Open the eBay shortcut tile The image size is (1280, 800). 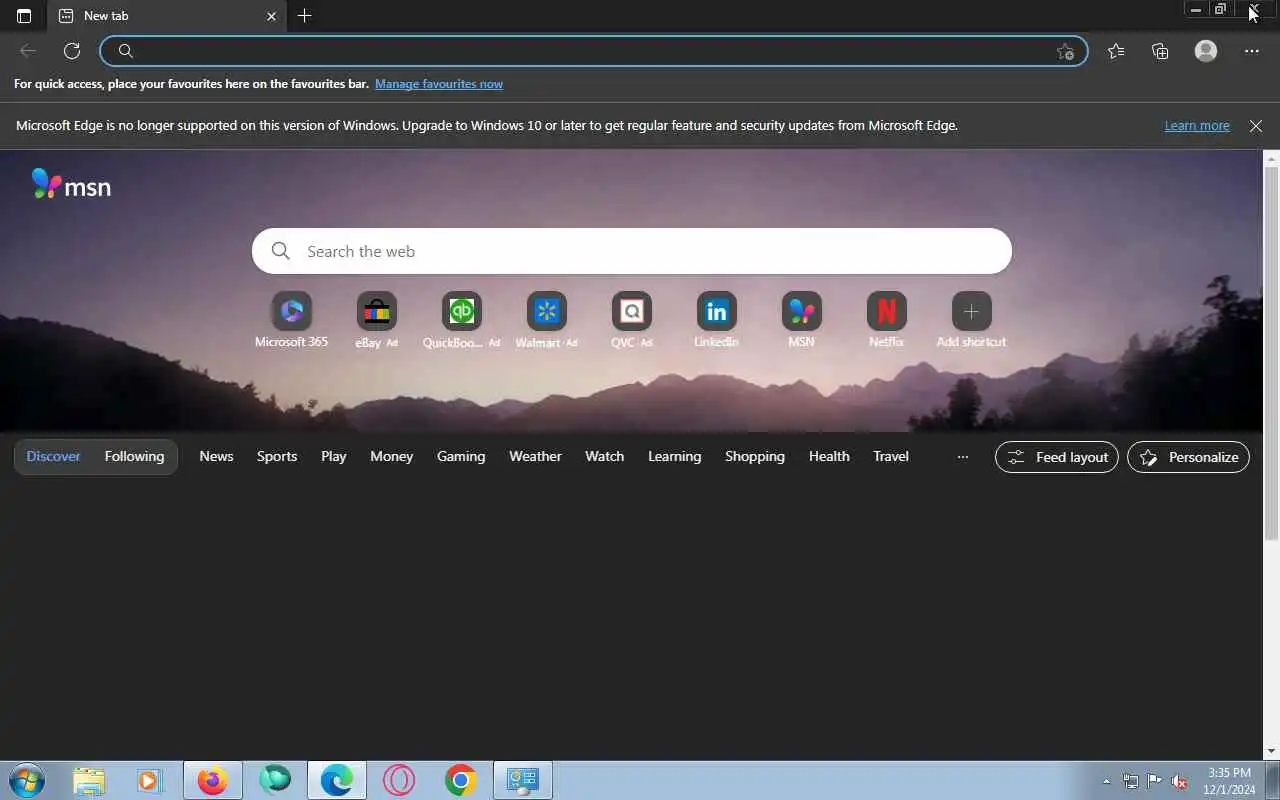point(377,320)
